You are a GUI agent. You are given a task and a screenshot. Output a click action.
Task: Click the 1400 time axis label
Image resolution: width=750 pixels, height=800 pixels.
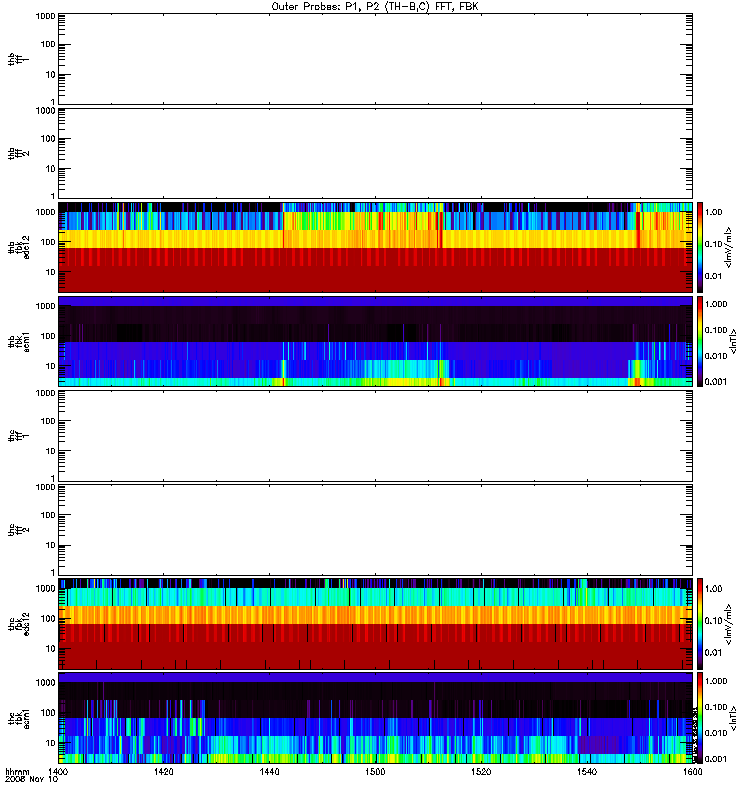click(x=58, y=771)
